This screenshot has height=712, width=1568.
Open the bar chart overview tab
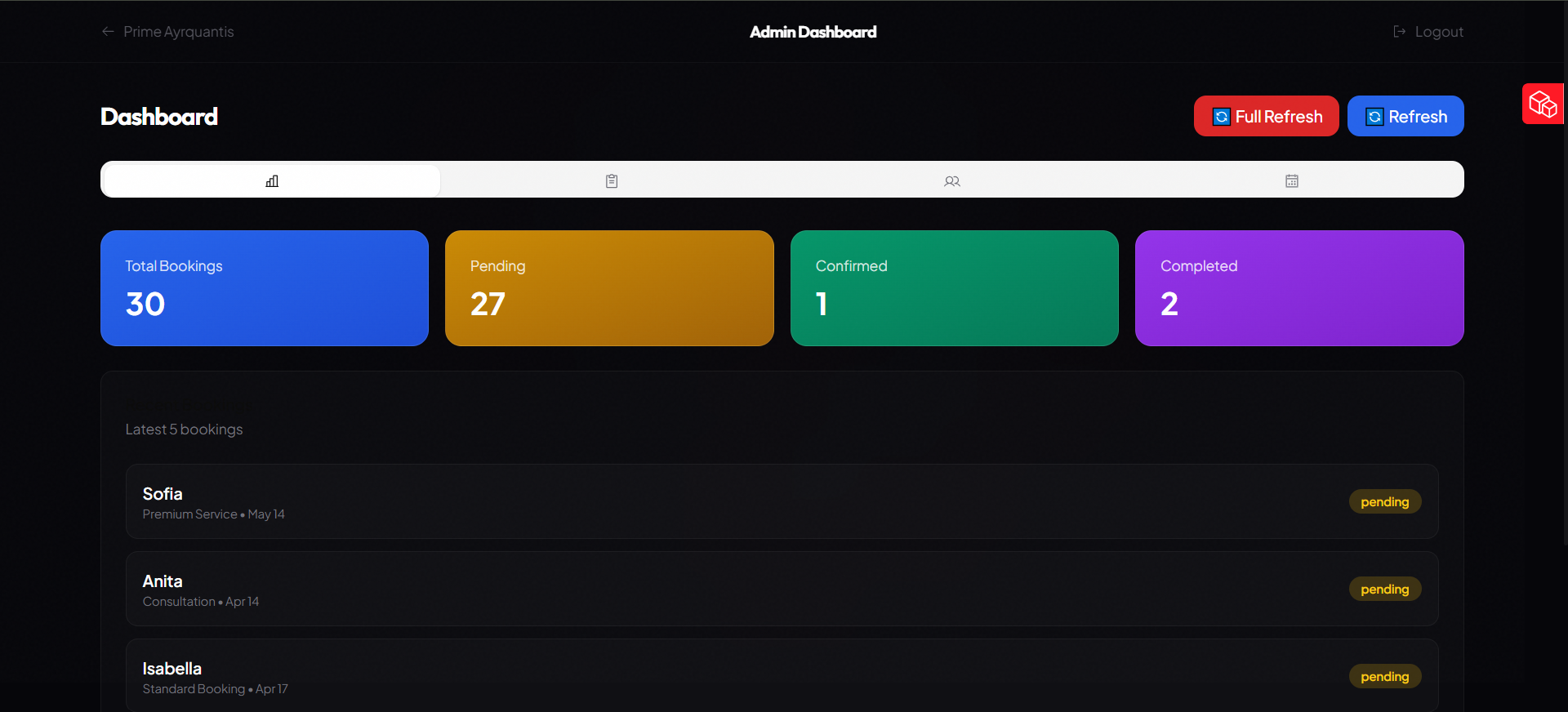point(272,180)
